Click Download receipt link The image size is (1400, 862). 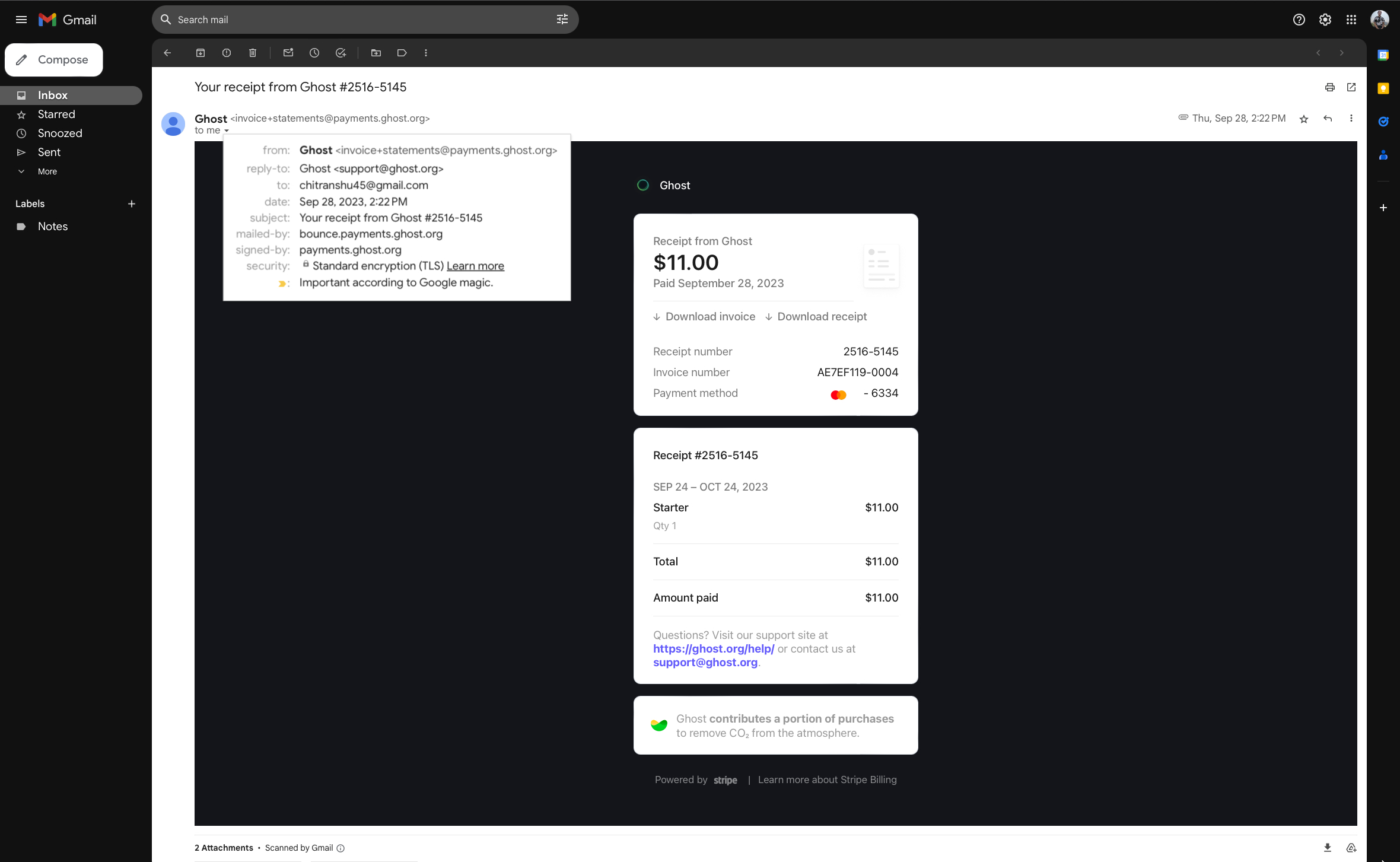point(816,317)
